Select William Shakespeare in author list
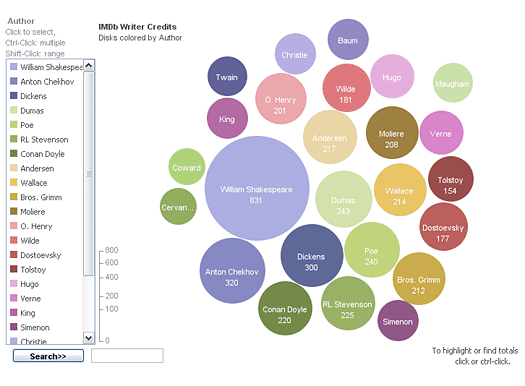This screenshot has height=386, width=525. coord(46,67)
